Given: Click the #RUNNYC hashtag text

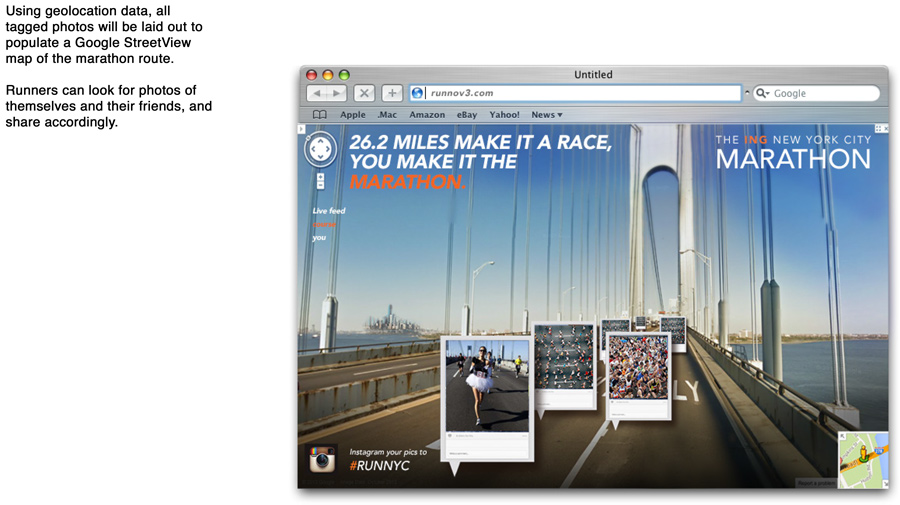Looking at the screenshot, I should point(379,465).
